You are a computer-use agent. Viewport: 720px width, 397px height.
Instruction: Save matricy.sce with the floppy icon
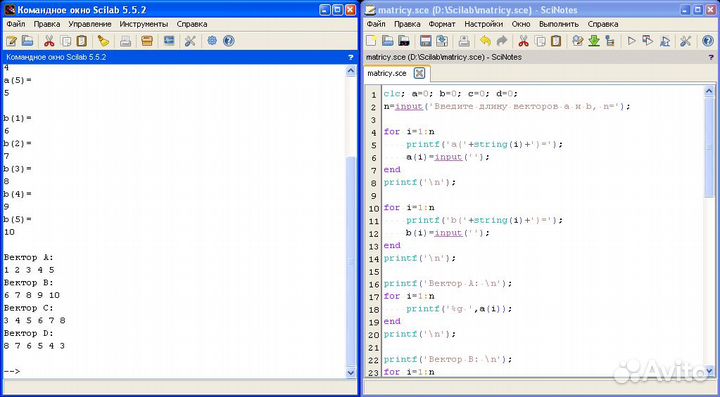pyautogui.click(x=426, y=41)
